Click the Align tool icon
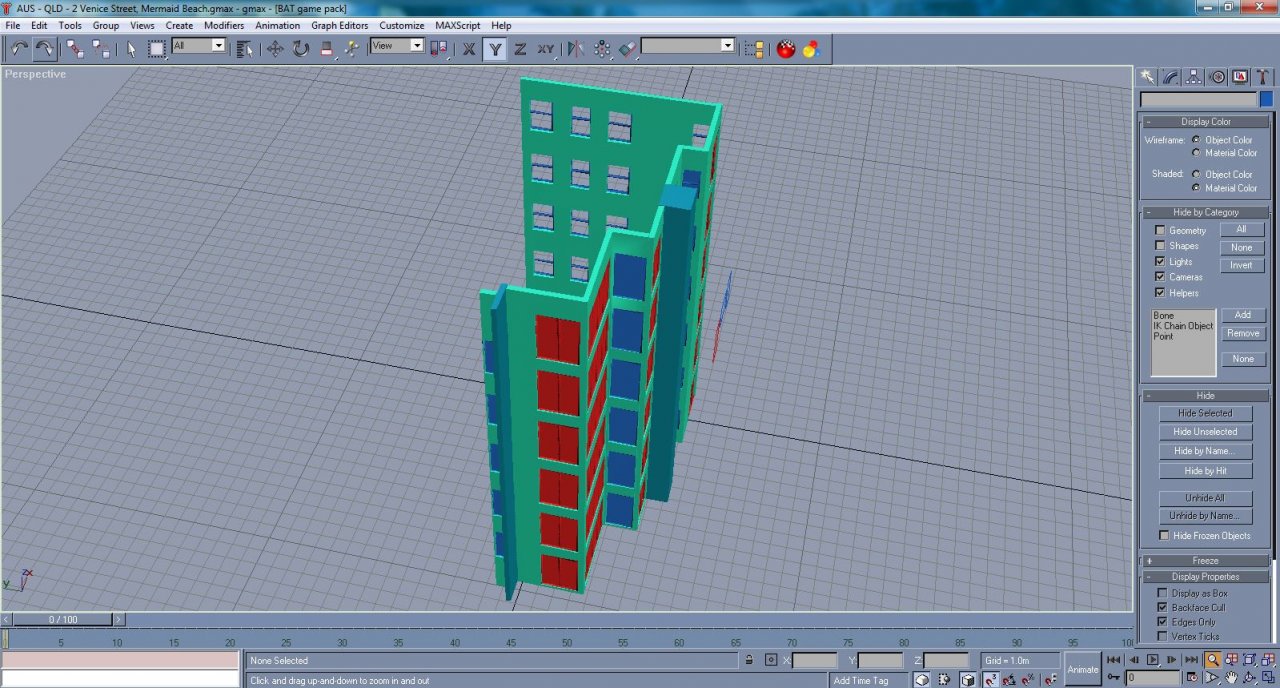Image resolution: width=1280 pixels, height=688 pixels. click(628, 48)
